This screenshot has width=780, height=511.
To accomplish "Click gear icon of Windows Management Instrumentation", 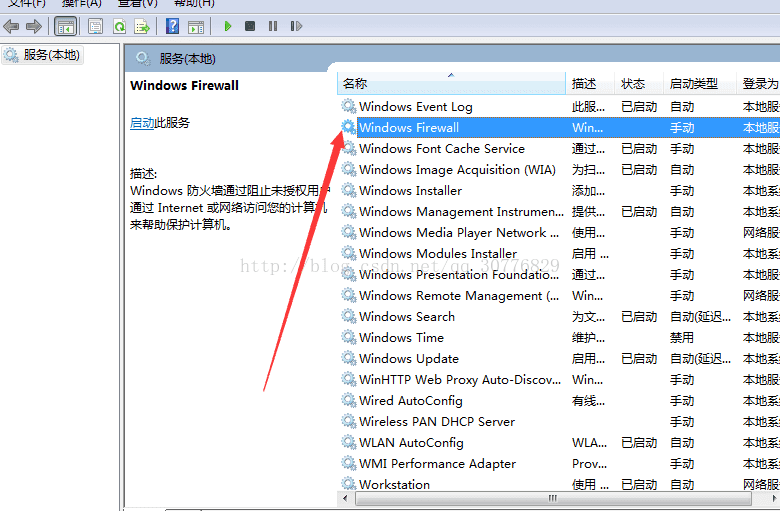I will point(349,211).
